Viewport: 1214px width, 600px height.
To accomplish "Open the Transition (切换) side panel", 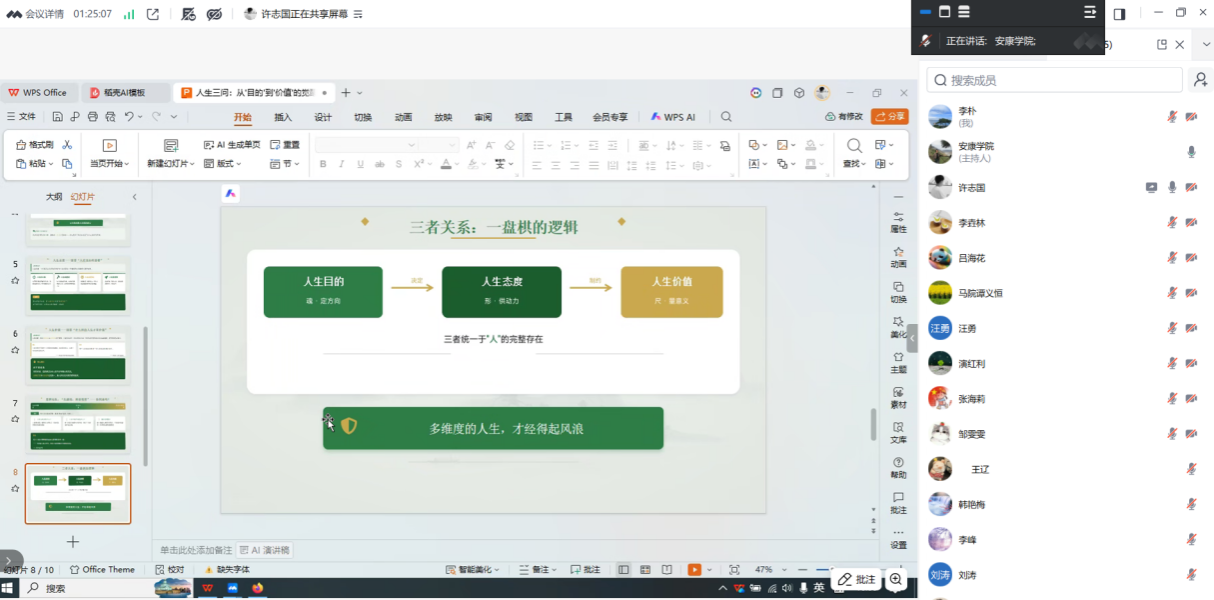I will tap(898, 292).
